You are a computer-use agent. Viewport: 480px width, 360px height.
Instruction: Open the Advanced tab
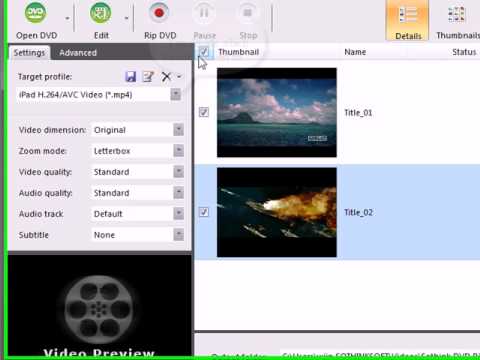pos(78,53)
